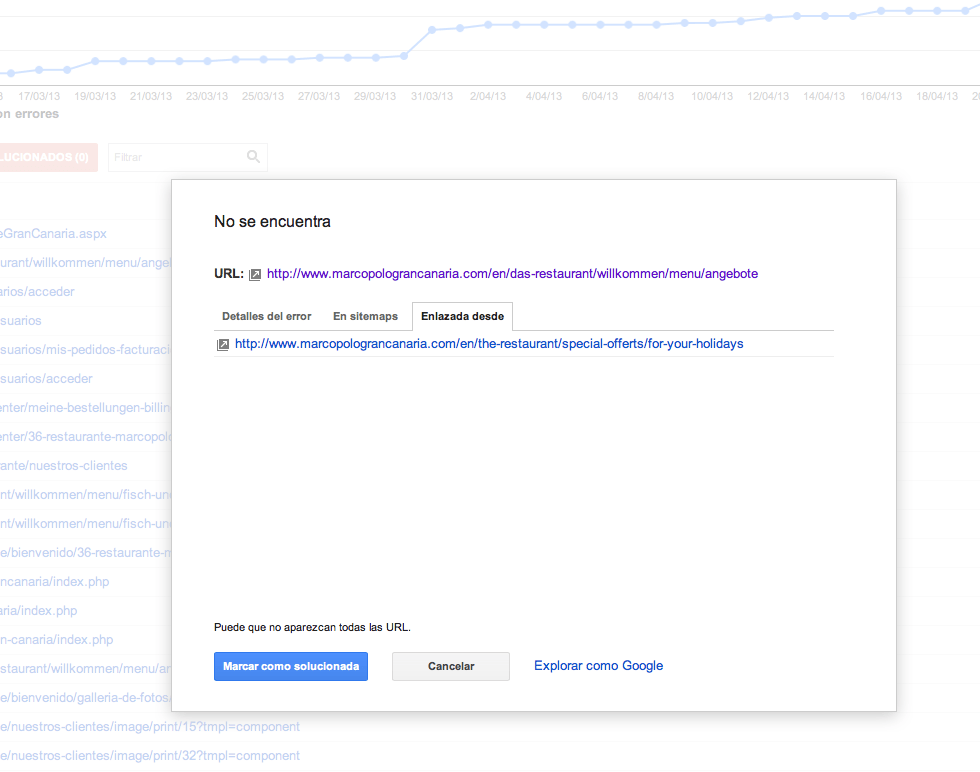Select the aria/index.php error row
Screen dimensions: 980x772
(39, 611)
